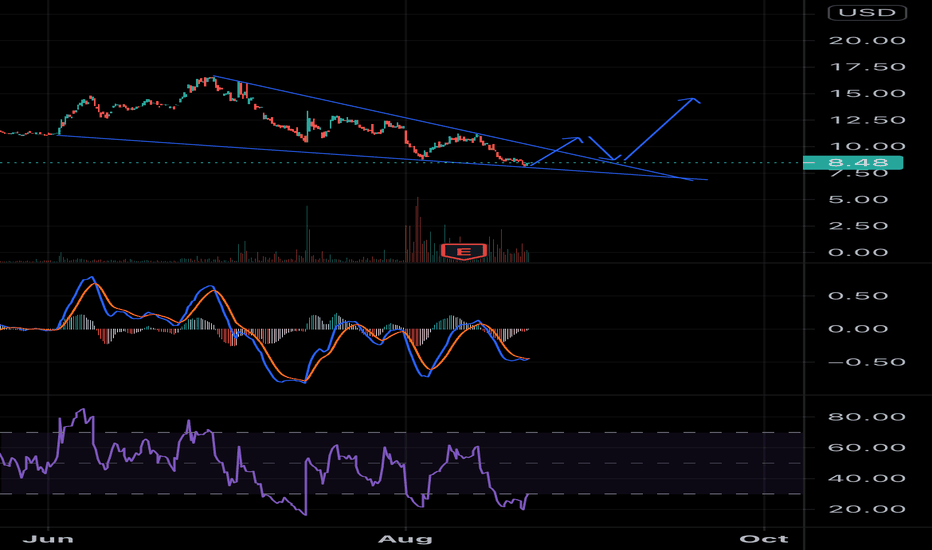Click the USD currency button
Viewport: 932px width, 550px height.
(867, 12)
